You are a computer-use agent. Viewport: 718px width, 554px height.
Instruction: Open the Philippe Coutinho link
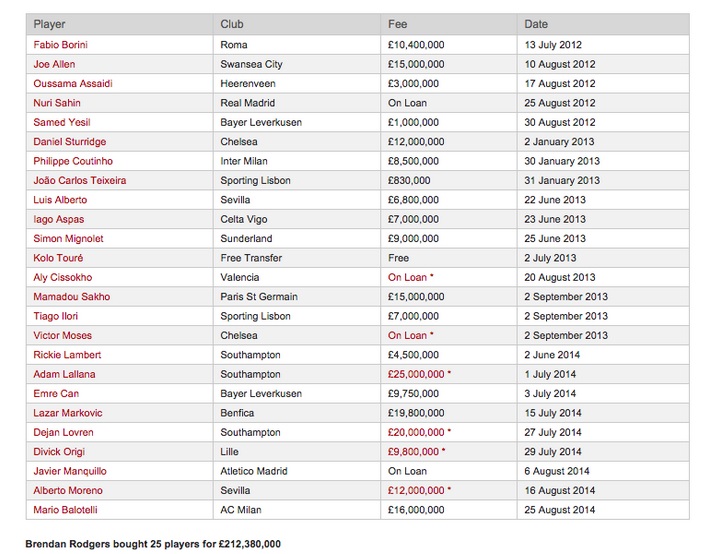coord(73,161)
